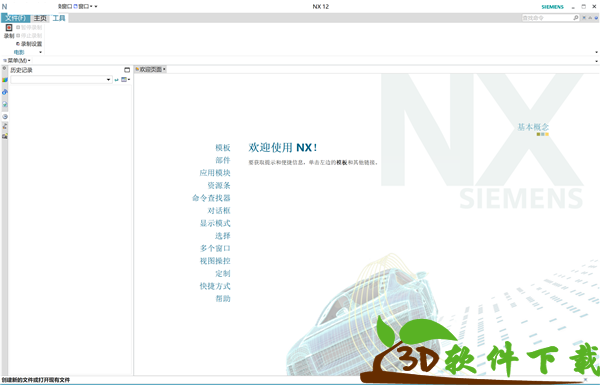Expand the 电影 group dropdown arrow
This screenshot has width=600, height=385.
coord(41,52)
